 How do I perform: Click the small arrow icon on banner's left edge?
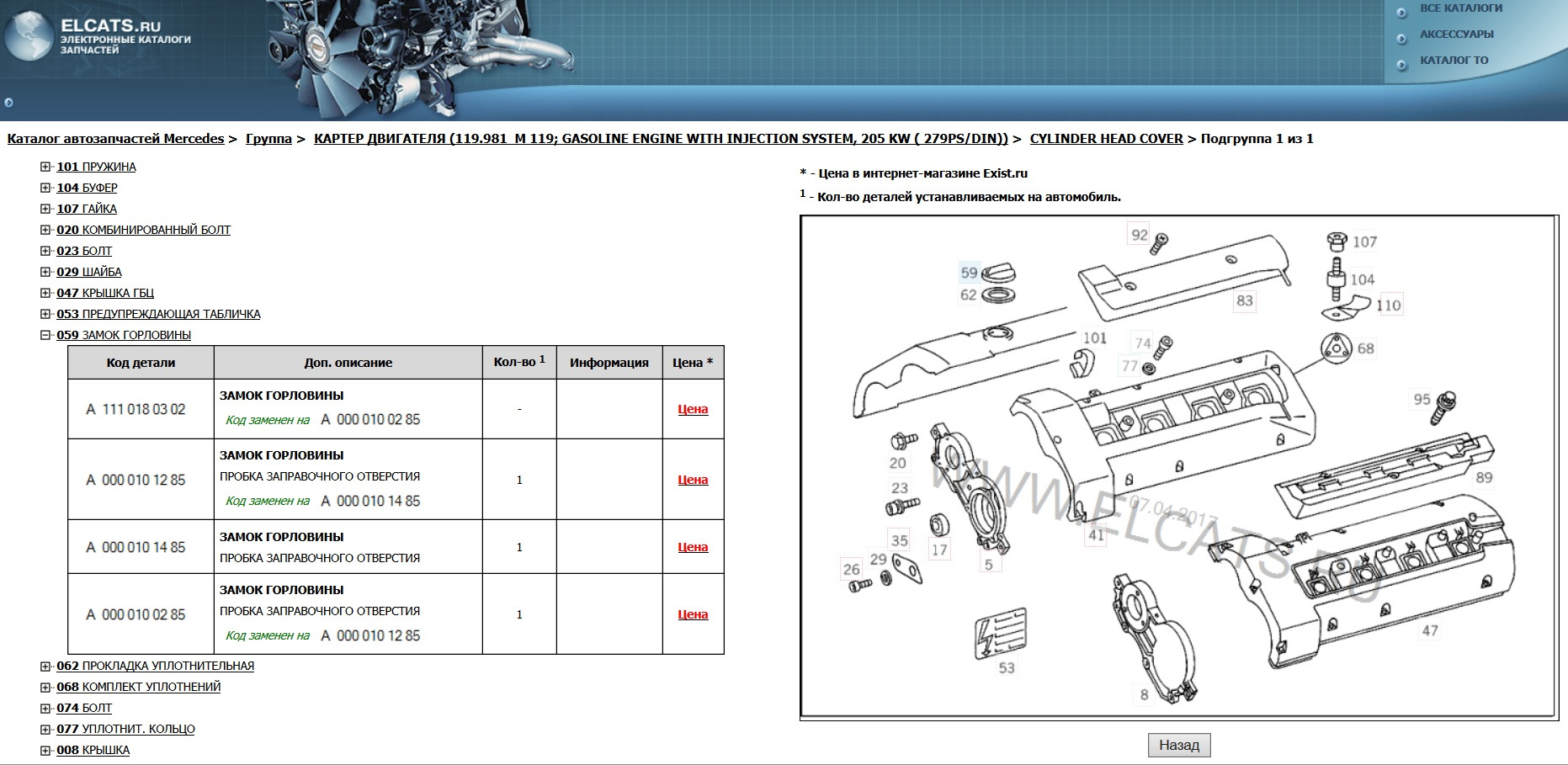[9, 103]
